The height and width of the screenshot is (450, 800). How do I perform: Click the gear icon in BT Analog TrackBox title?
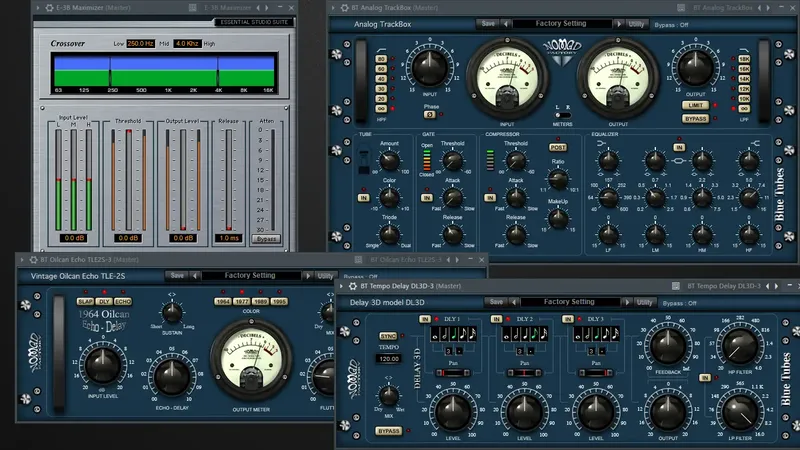point(344,8)
